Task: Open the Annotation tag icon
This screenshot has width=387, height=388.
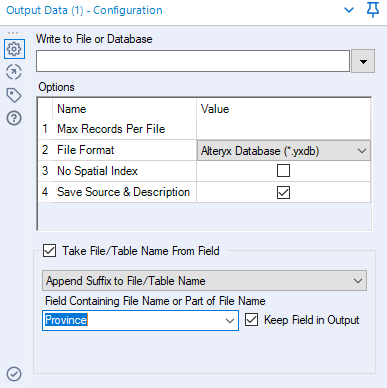Action: [14, 95]
